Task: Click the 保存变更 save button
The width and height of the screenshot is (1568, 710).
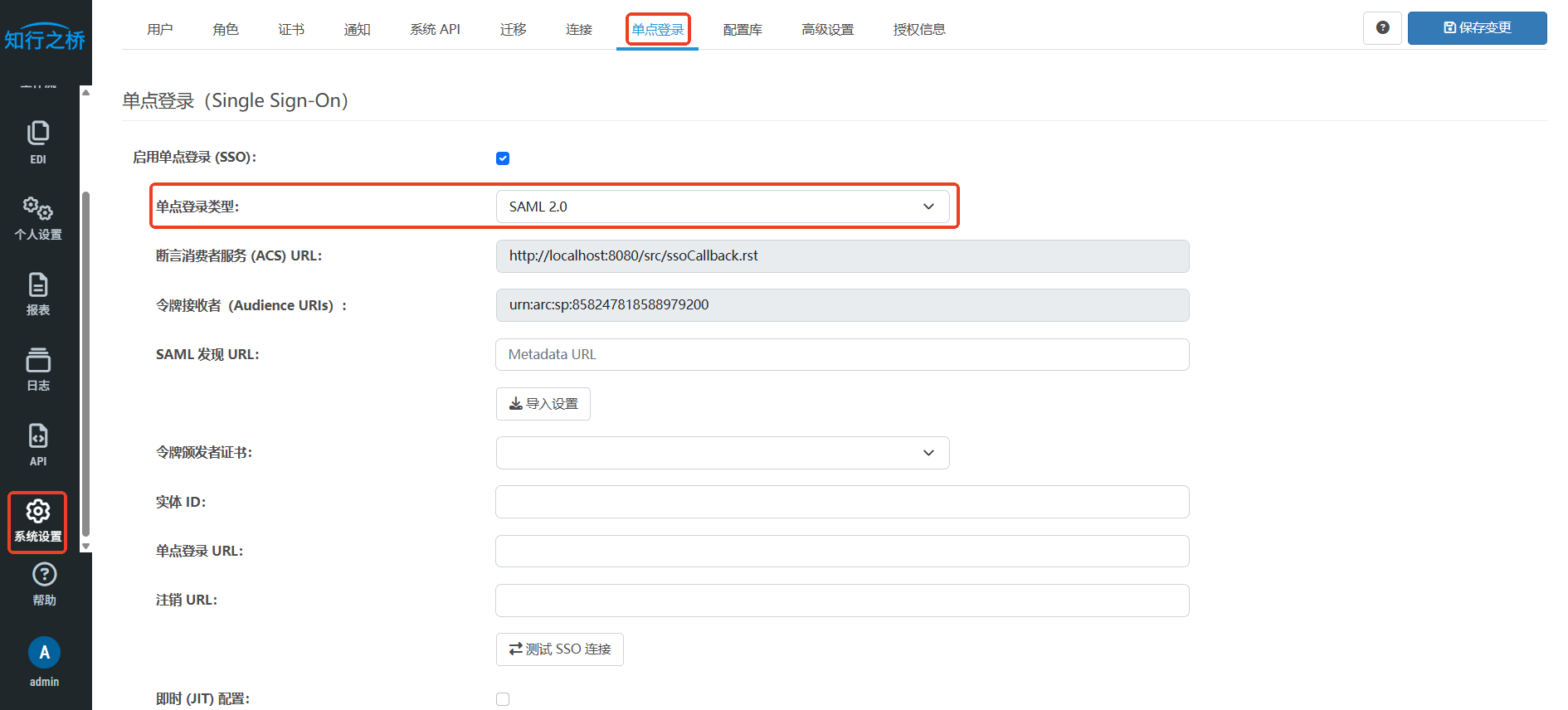Action: (x=1477, y=28)
